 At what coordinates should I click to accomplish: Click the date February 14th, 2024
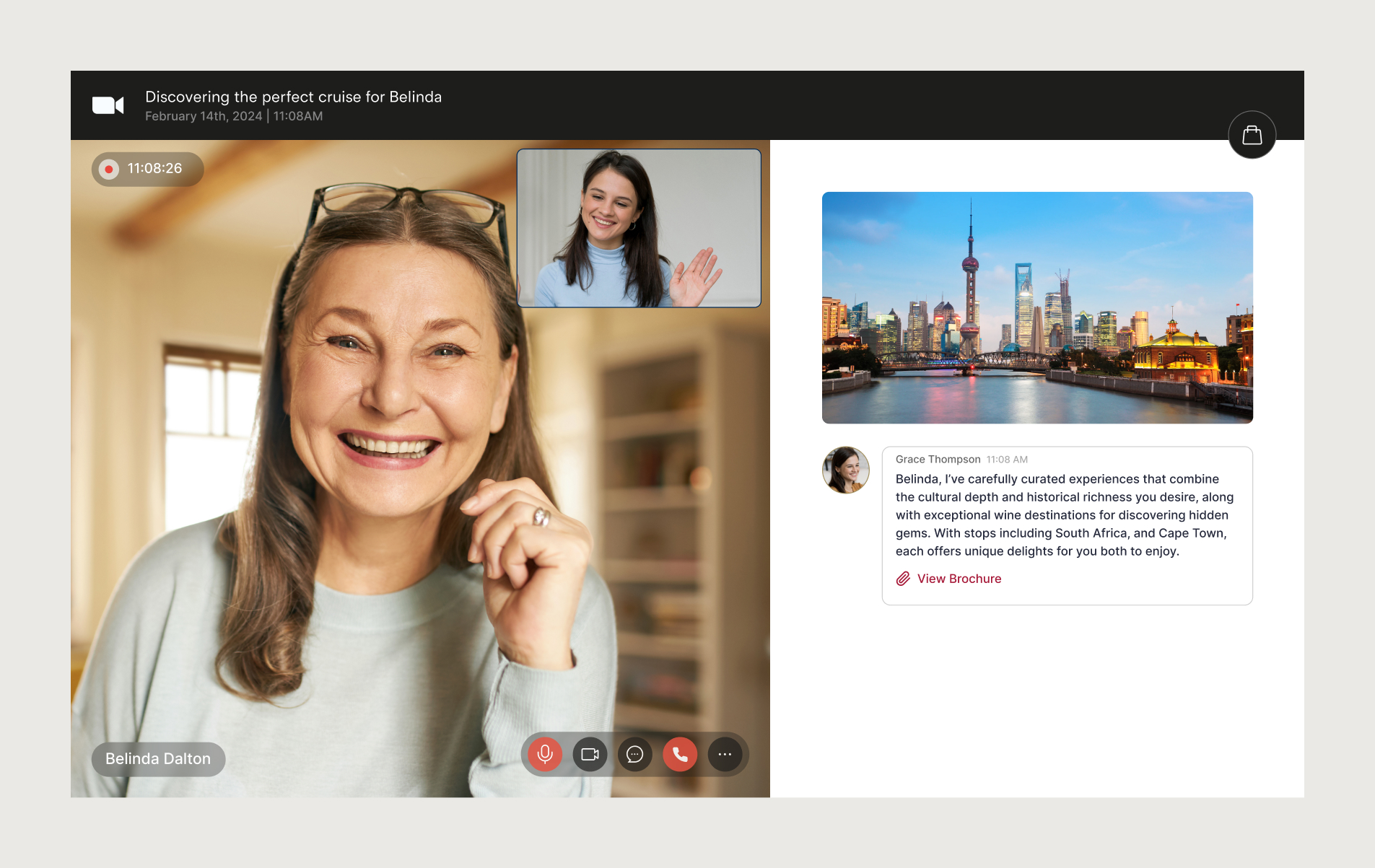point(204,116)
